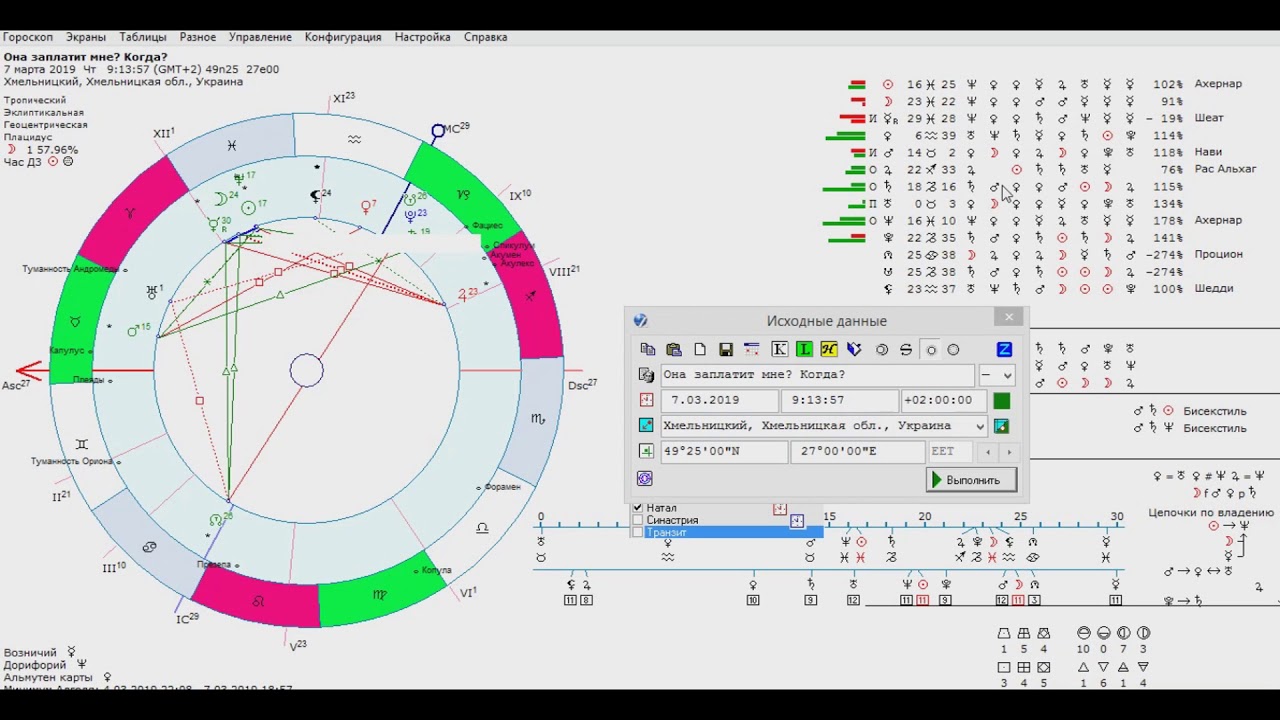This screenshot has width=1280, height=720.
Task: Click the crossed S swap icon
Action: tap(906, 349)
